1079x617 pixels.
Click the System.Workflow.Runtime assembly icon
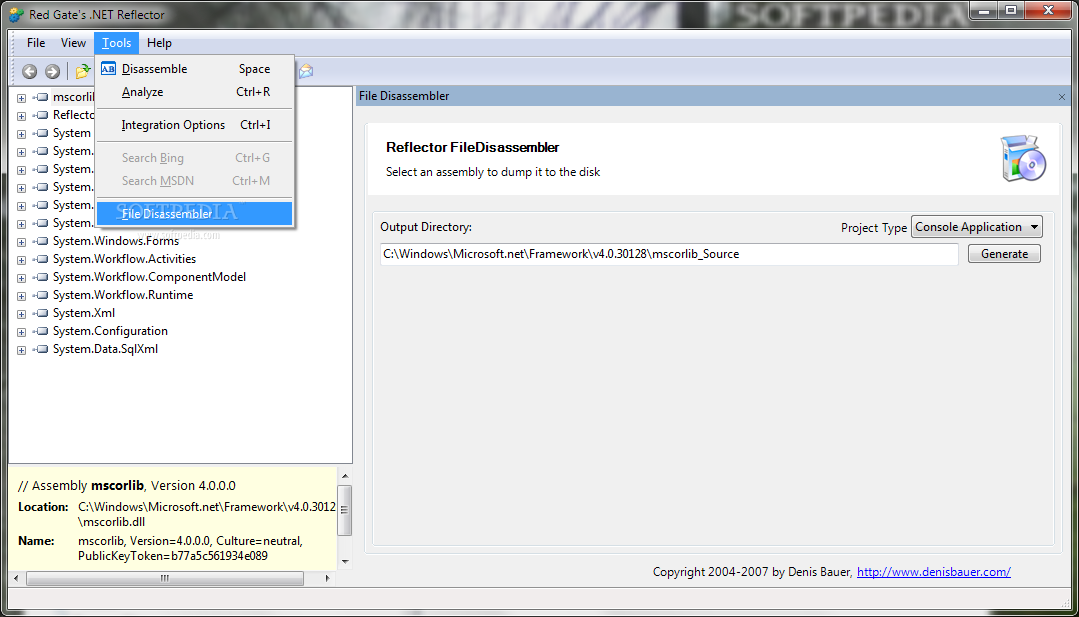point(41,295)
